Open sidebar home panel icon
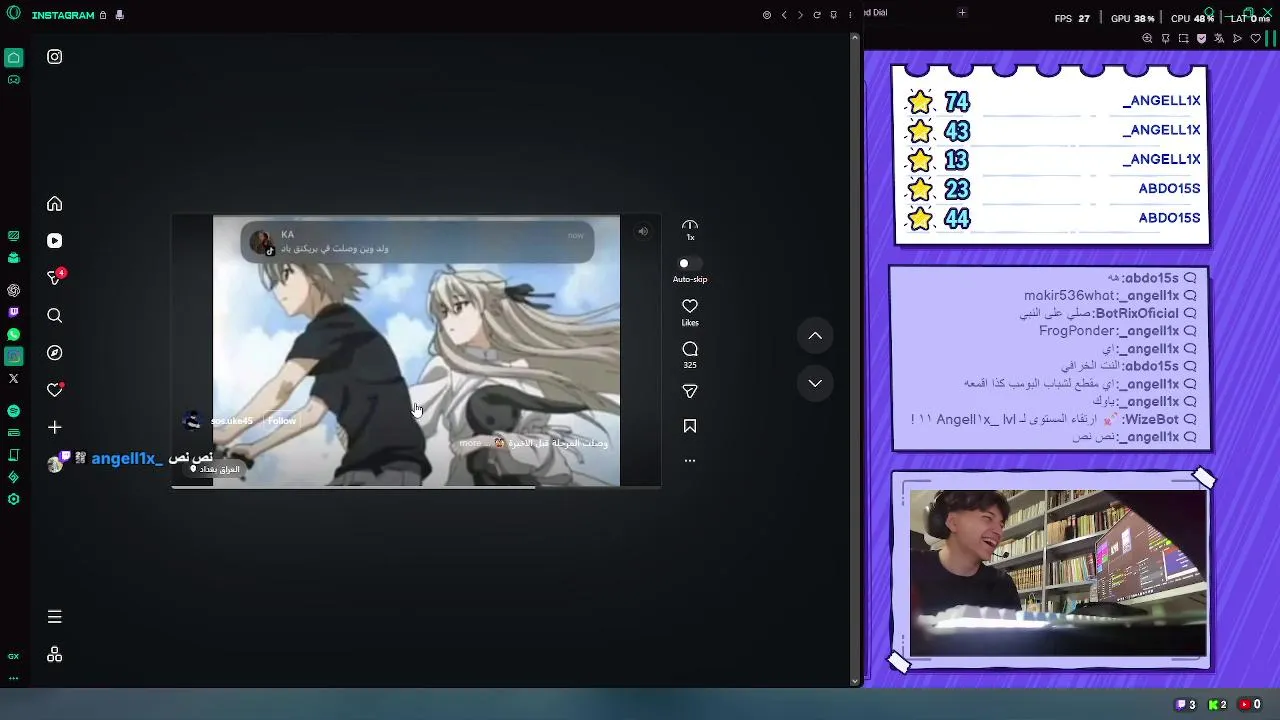The width and height of the screenshot is (1280, 720). click(x=13, y=58)
